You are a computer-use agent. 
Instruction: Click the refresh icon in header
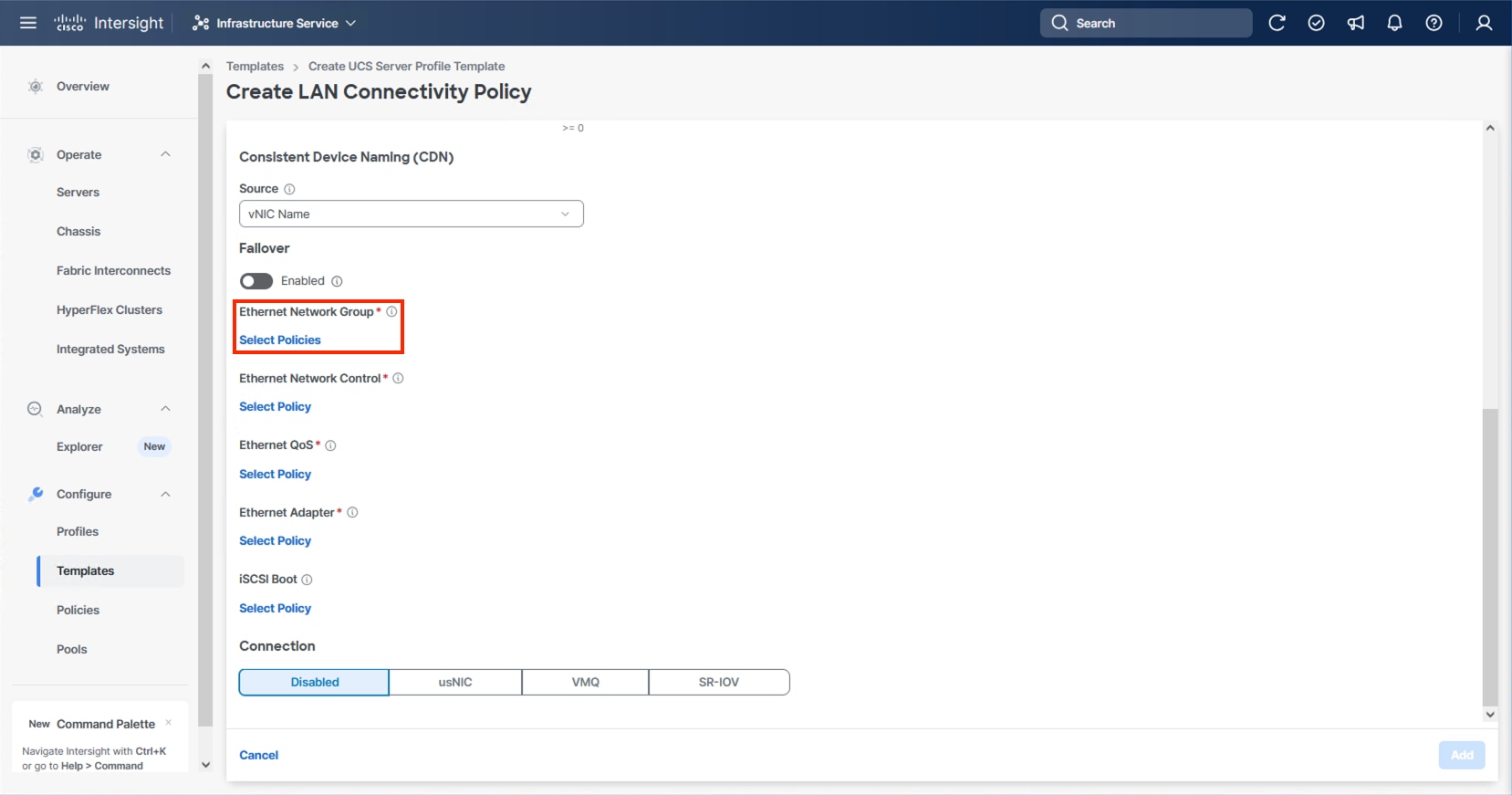click(1277, 23)
